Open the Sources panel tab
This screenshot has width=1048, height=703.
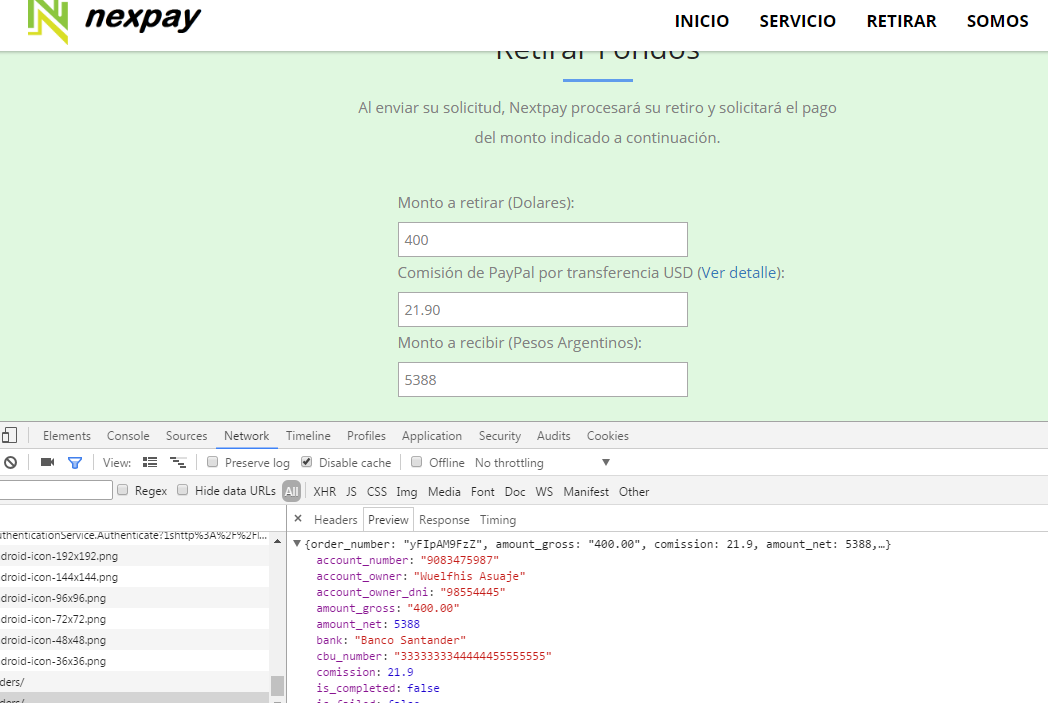coord(186,436)
